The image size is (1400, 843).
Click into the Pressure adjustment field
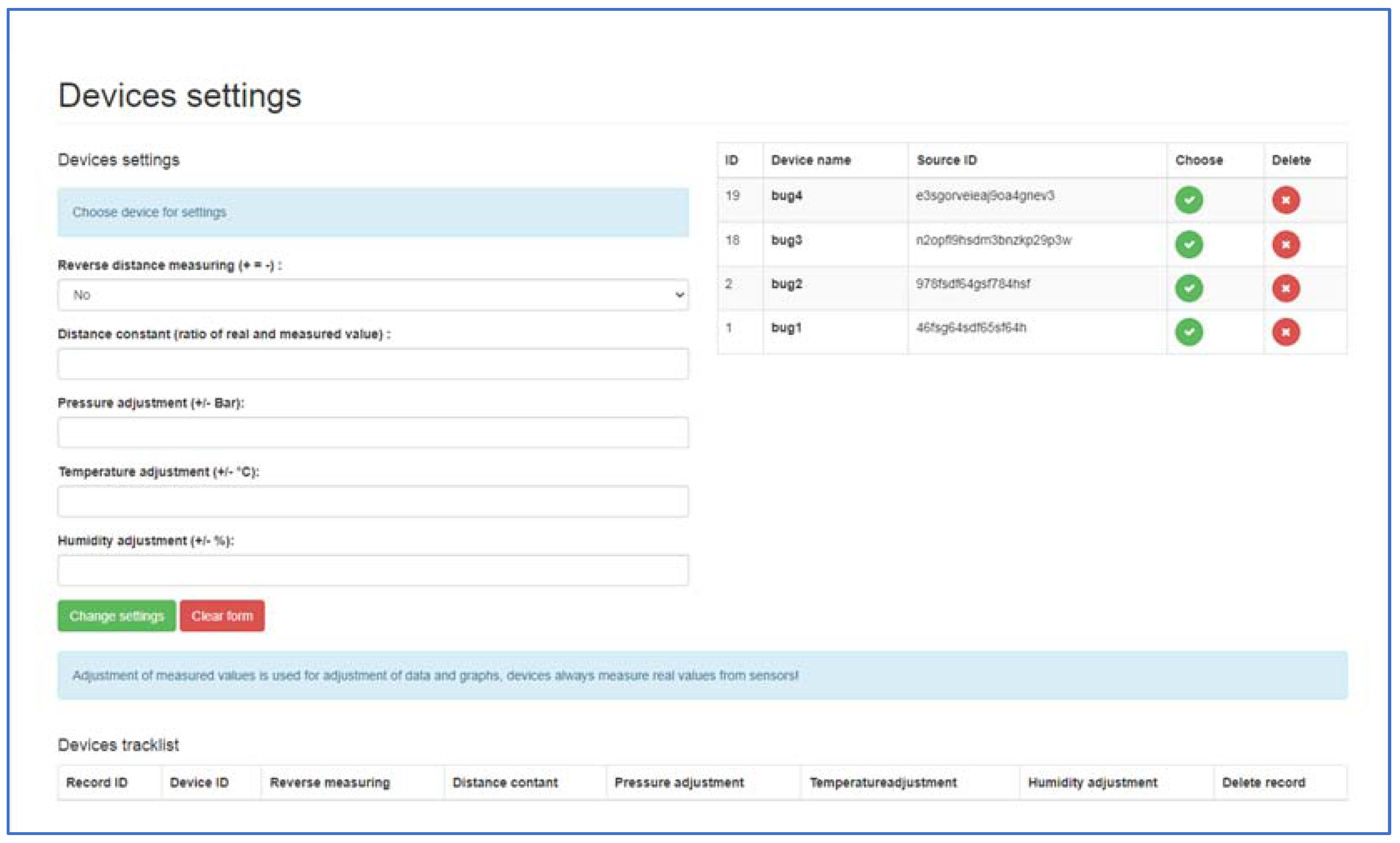pyautogui.click(x=372, y=432)
